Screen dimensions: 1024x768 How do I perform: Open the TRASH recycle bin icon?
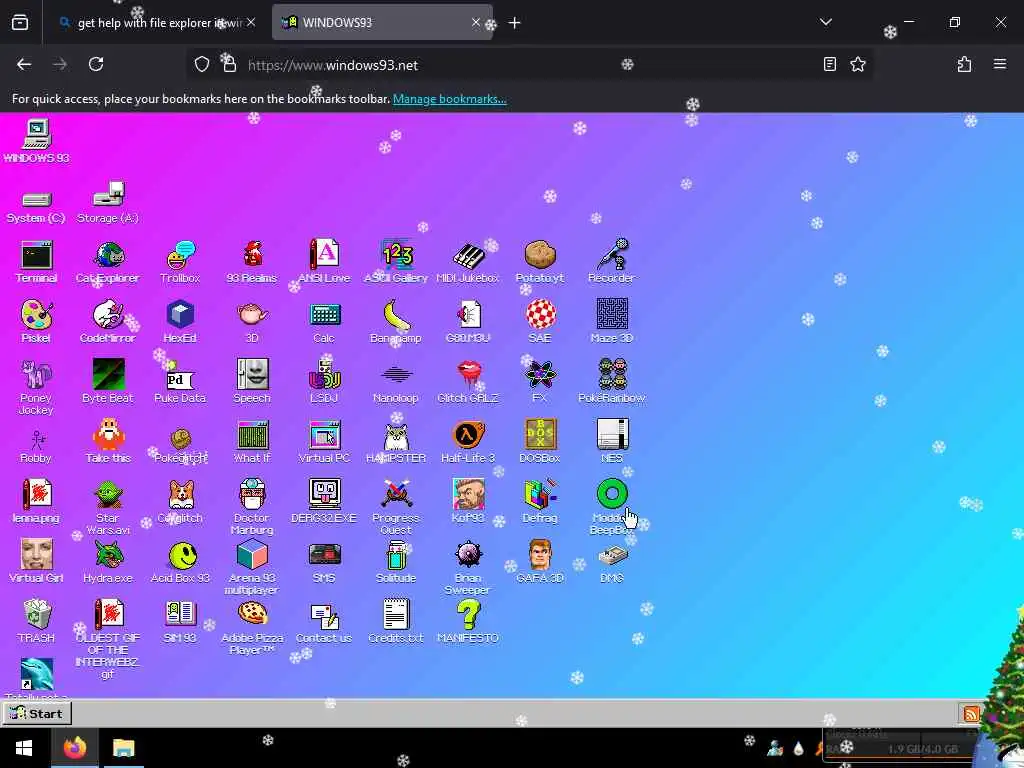pyautogui.click(x=37, y=622)
